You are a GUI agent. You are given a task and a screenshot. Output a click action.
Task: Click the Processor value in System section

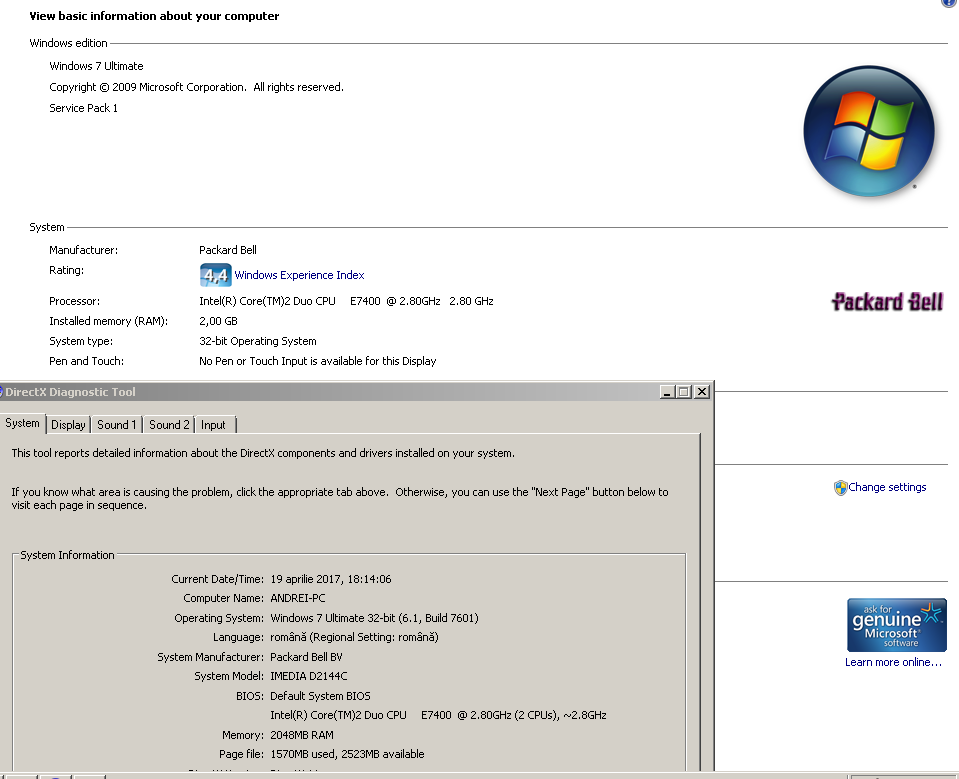[346, 301]
